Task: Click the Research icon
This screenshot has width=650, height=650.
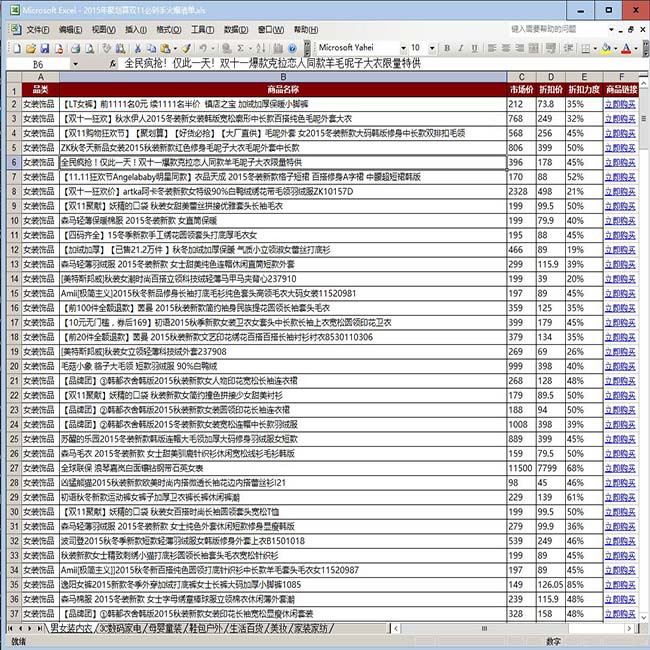Action: pyautogui.click(x=121, y=49)
